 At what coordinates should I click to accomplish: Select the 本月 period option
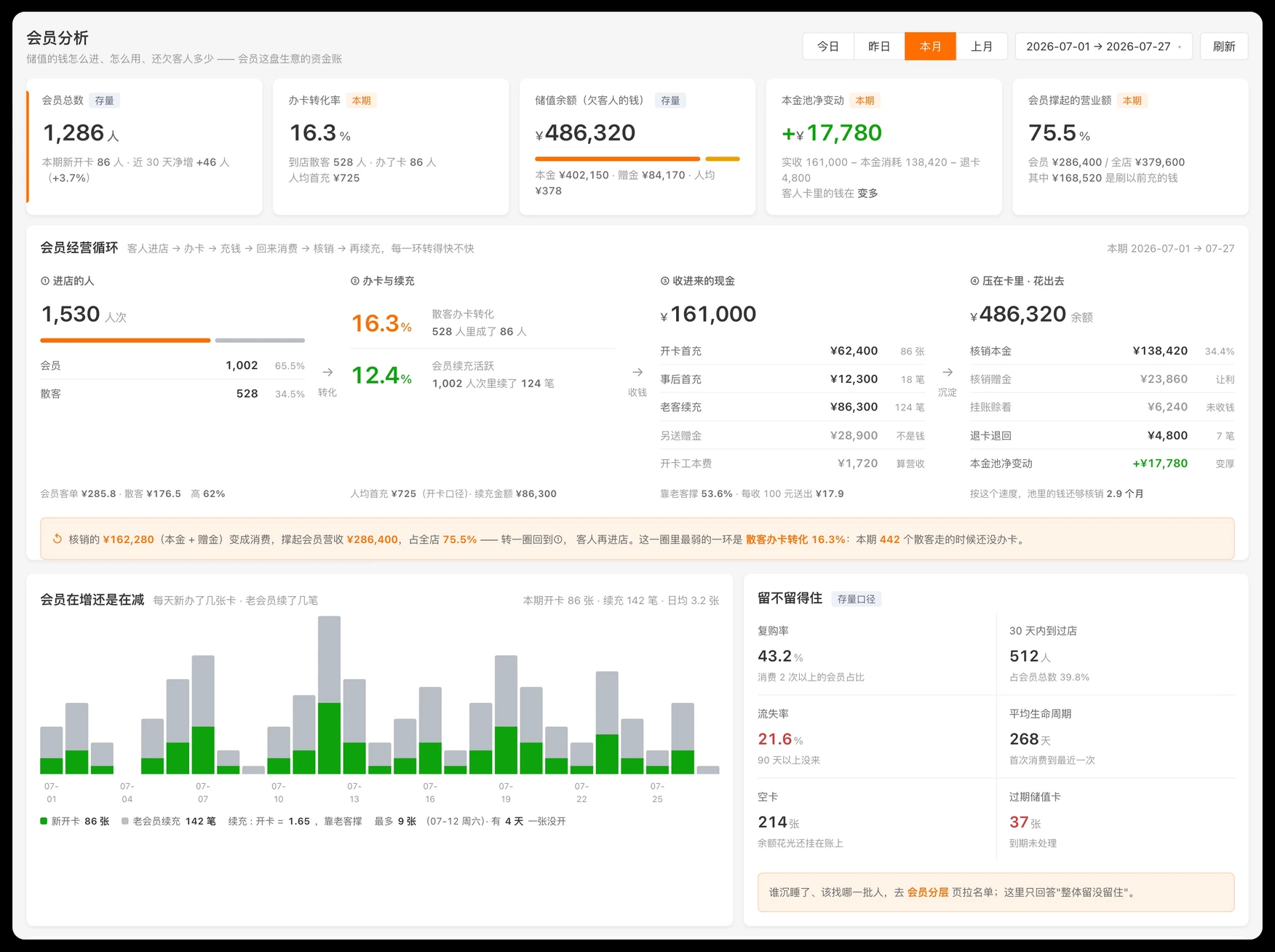pyautogui.click(x=931, y=47)
